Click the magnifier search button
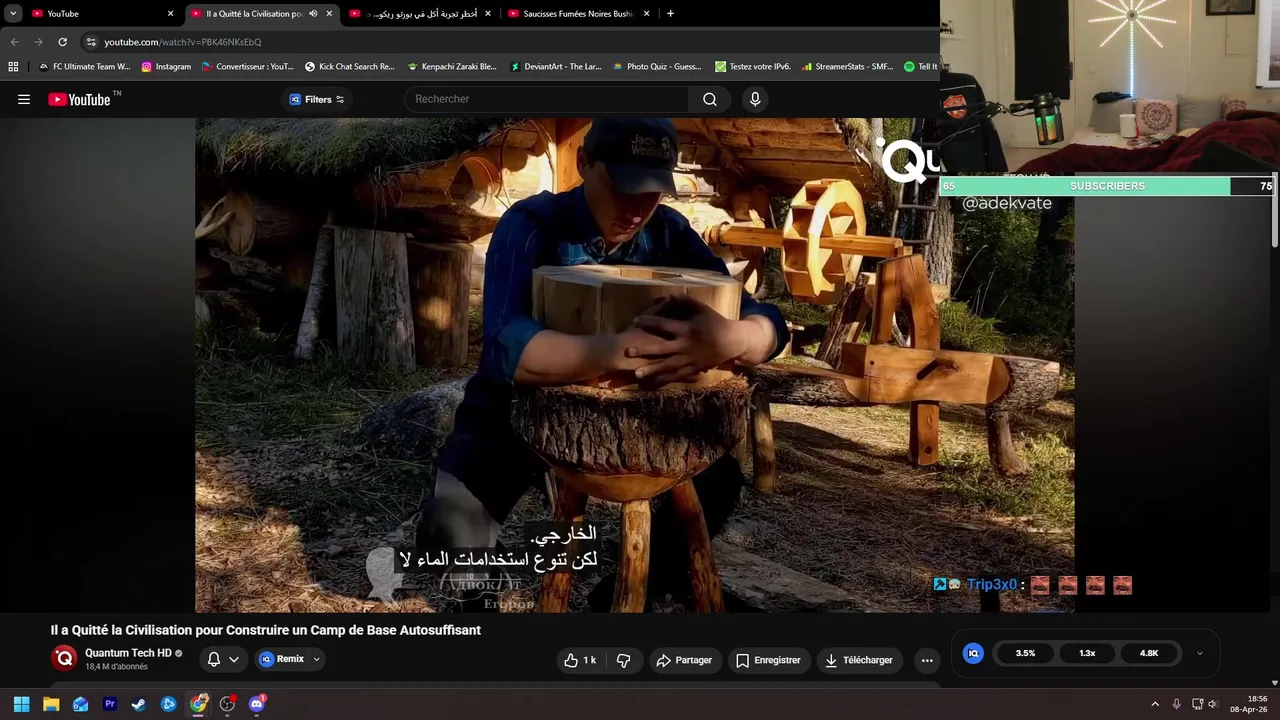 coord(710,99)
